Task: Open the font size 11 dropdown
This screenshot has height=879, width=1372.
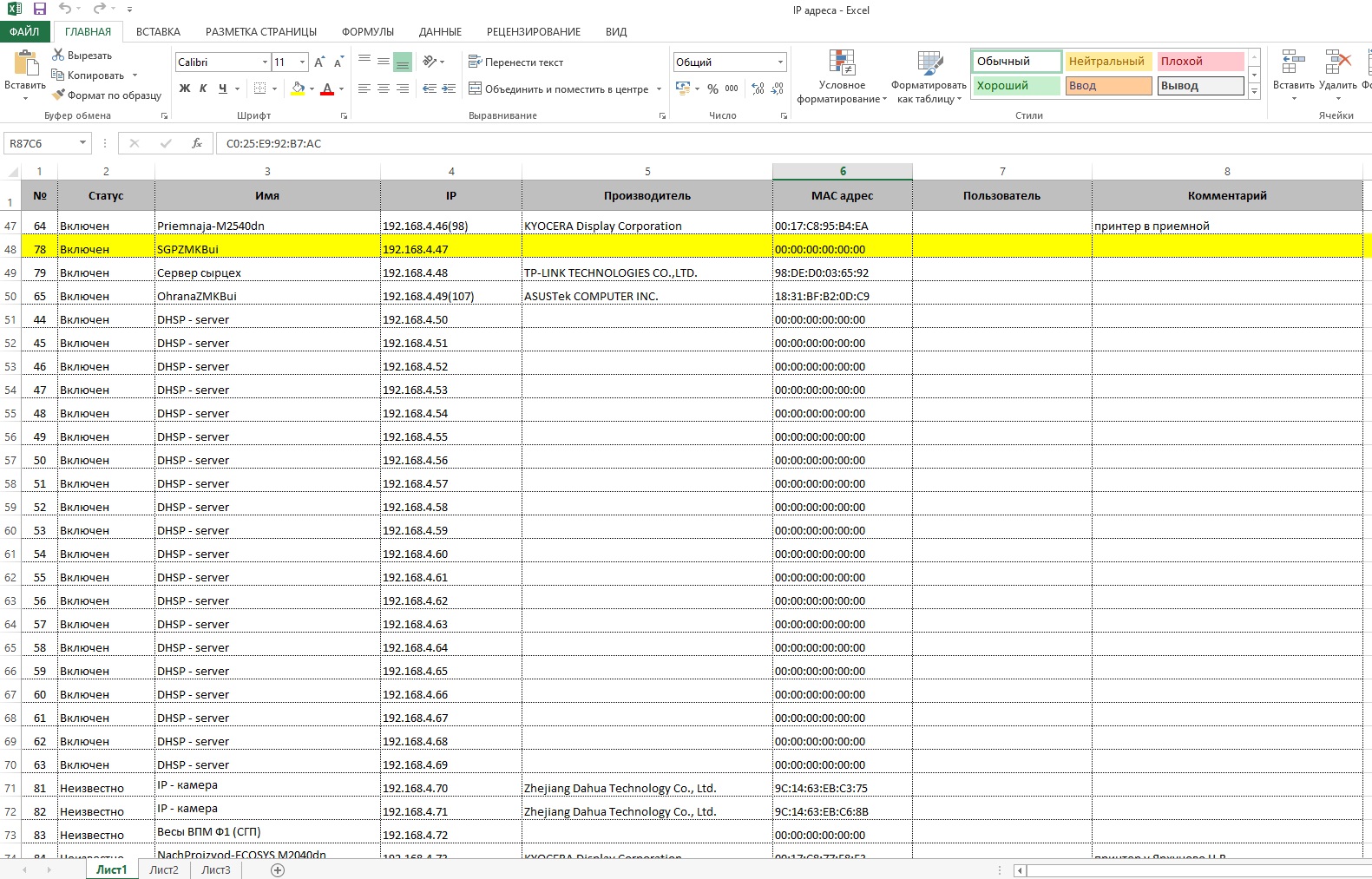Action: click(302, 62)
